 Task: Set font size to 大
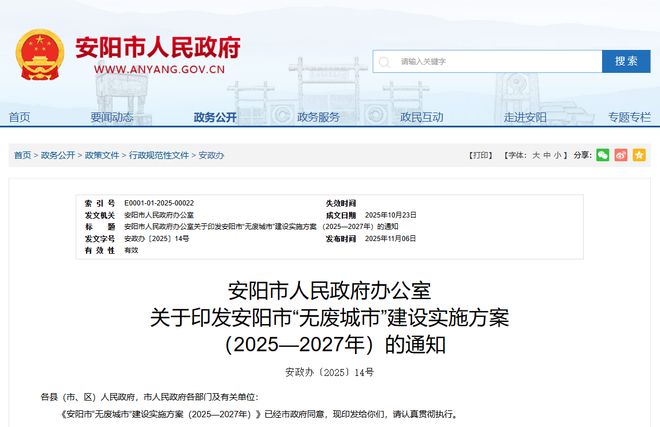click(536, 155)
